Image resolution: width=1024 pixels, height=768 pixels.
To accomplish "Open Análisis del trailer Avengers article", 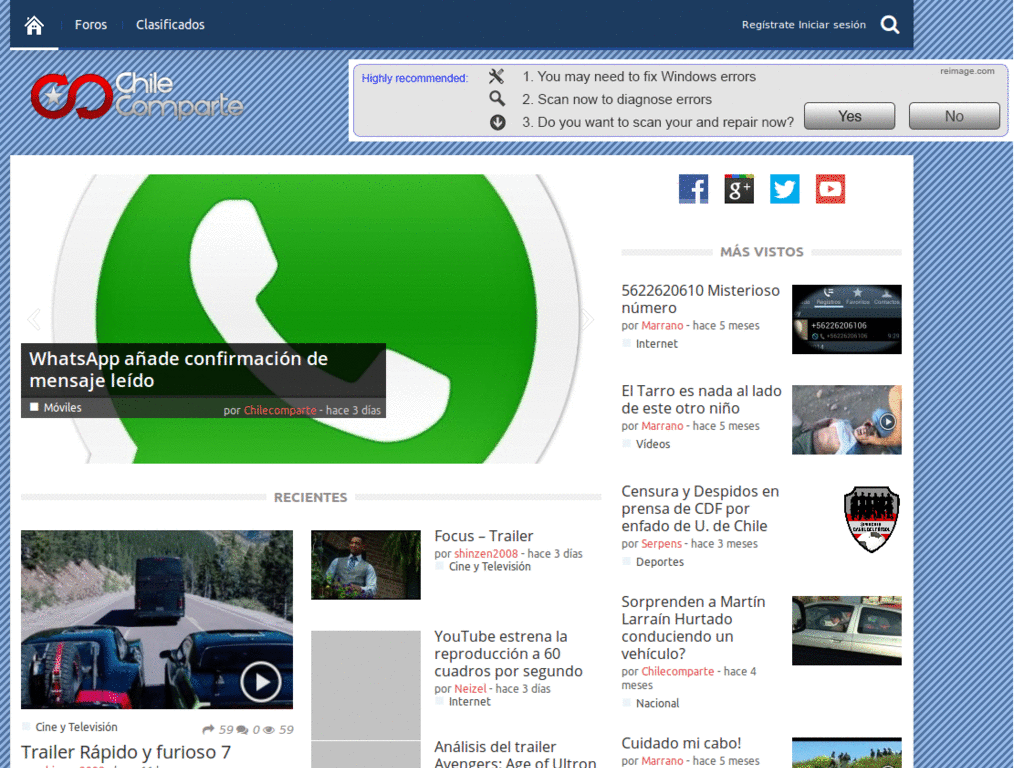I will (x=515, y=754).
